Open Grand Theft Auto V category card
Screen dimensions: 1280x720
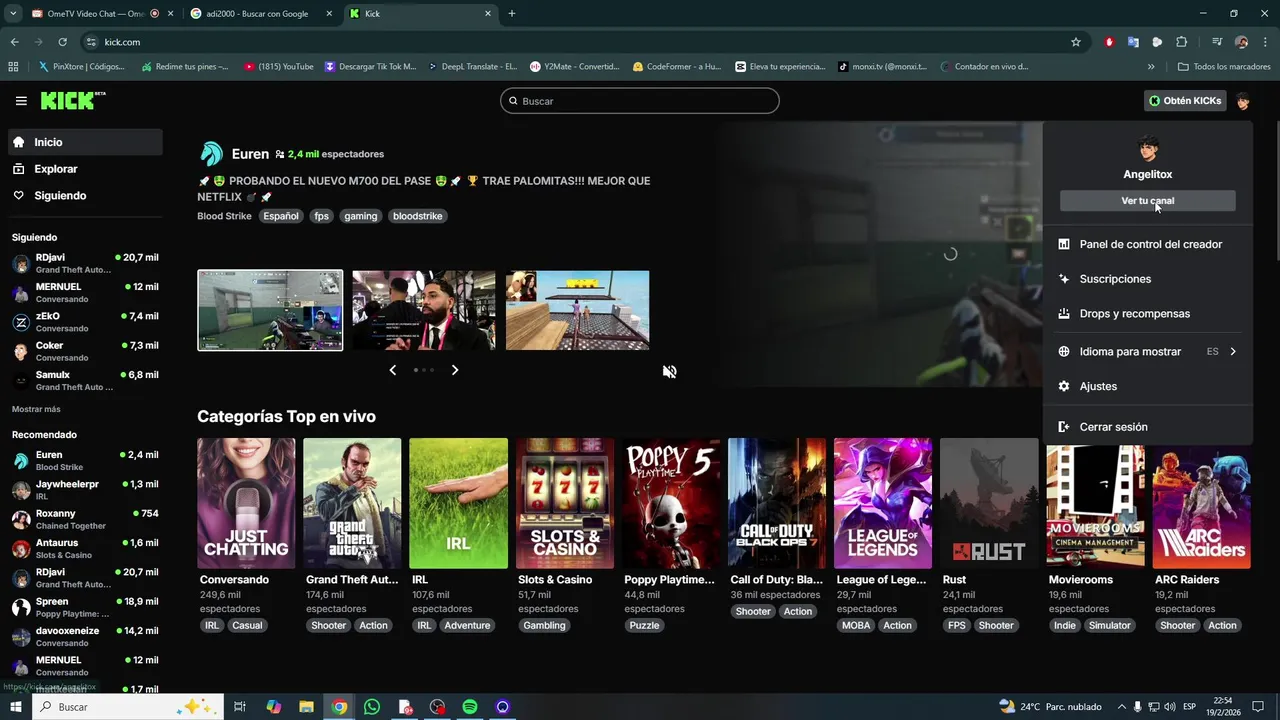(x=352, y=503)
